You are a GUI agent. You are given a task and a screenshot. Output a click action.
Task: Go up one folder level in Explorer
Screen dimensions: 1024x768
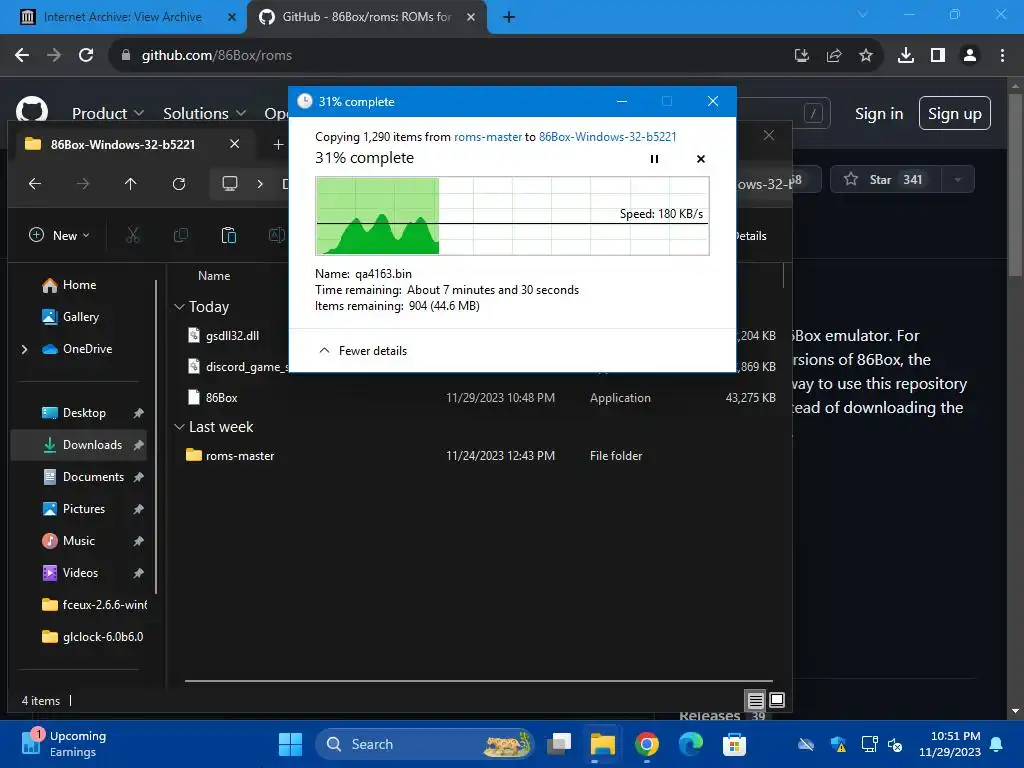131,184
